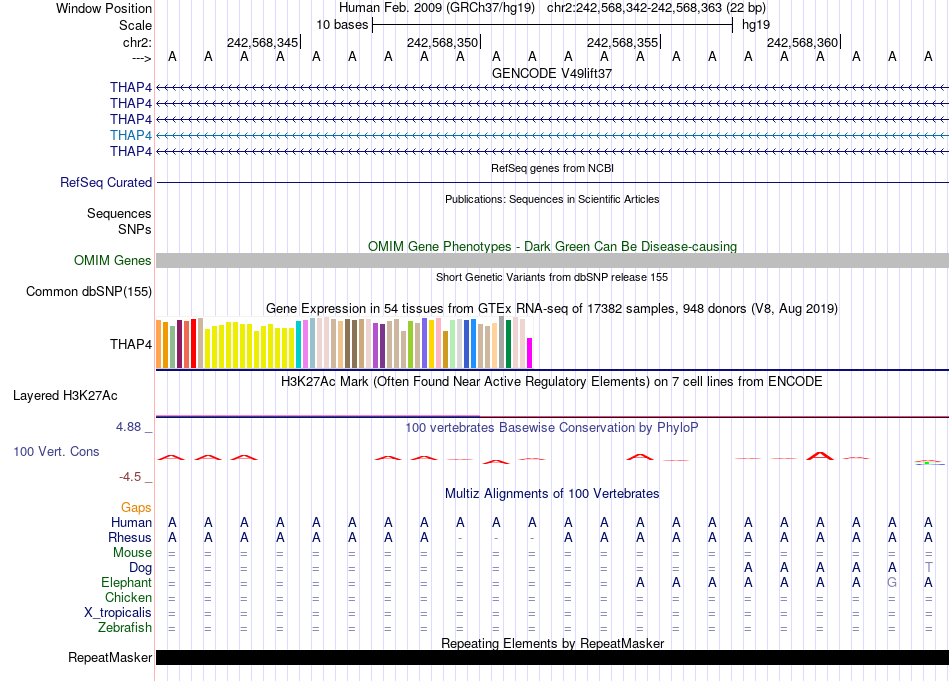Select the RepeatMasker label at the bottom left
Viewport: 950px width, 681px height.
click(x=110, y=658)
